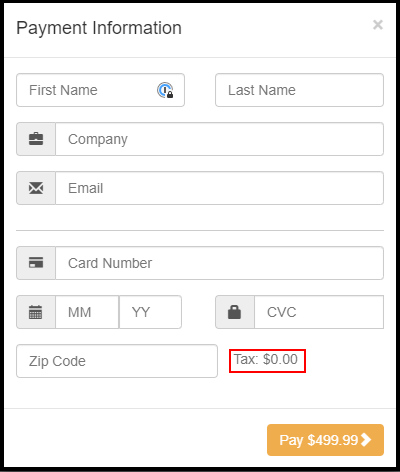Click the chevron arrow on the Pay button

(x=366, y=440)
